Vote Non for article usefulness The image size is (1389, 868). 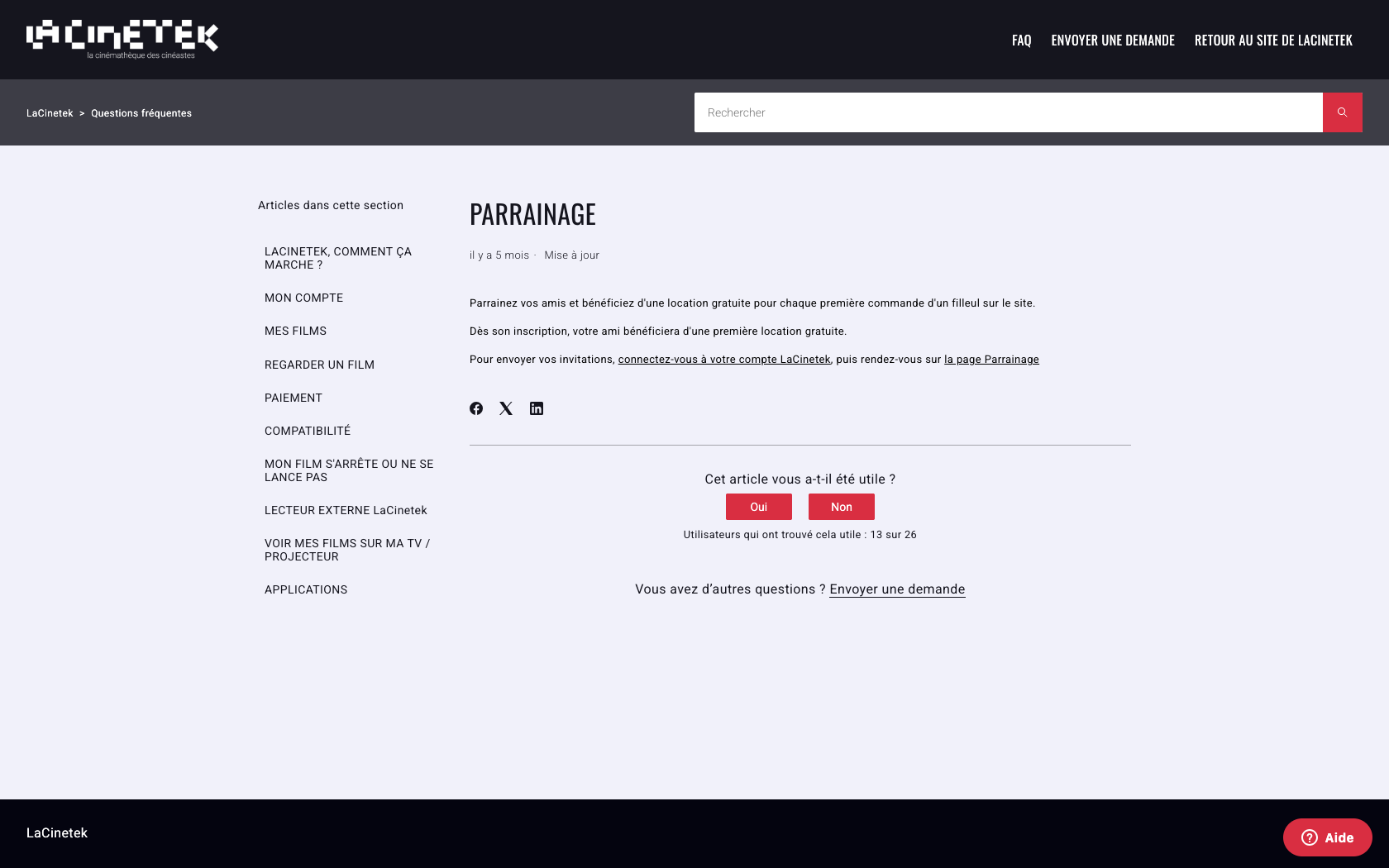pos(841,507)
